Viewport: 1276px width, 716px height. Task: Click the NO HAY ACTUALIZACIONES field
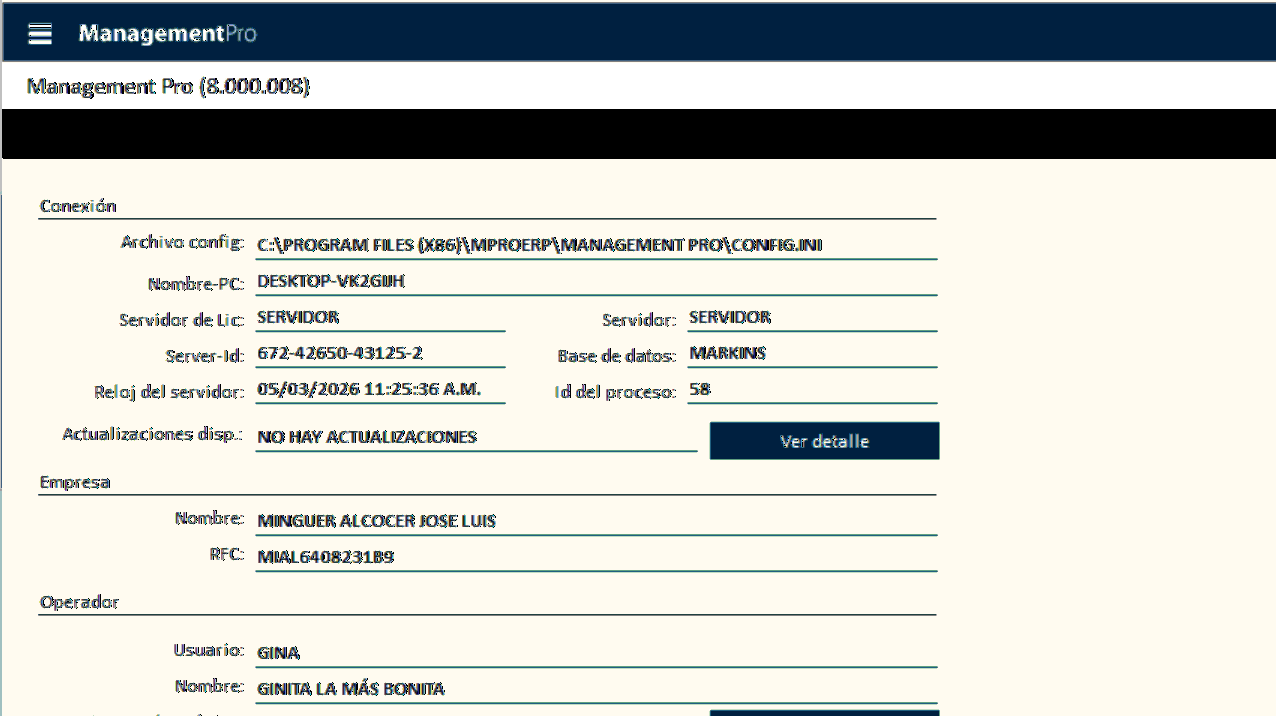click(x=475, y=437)
